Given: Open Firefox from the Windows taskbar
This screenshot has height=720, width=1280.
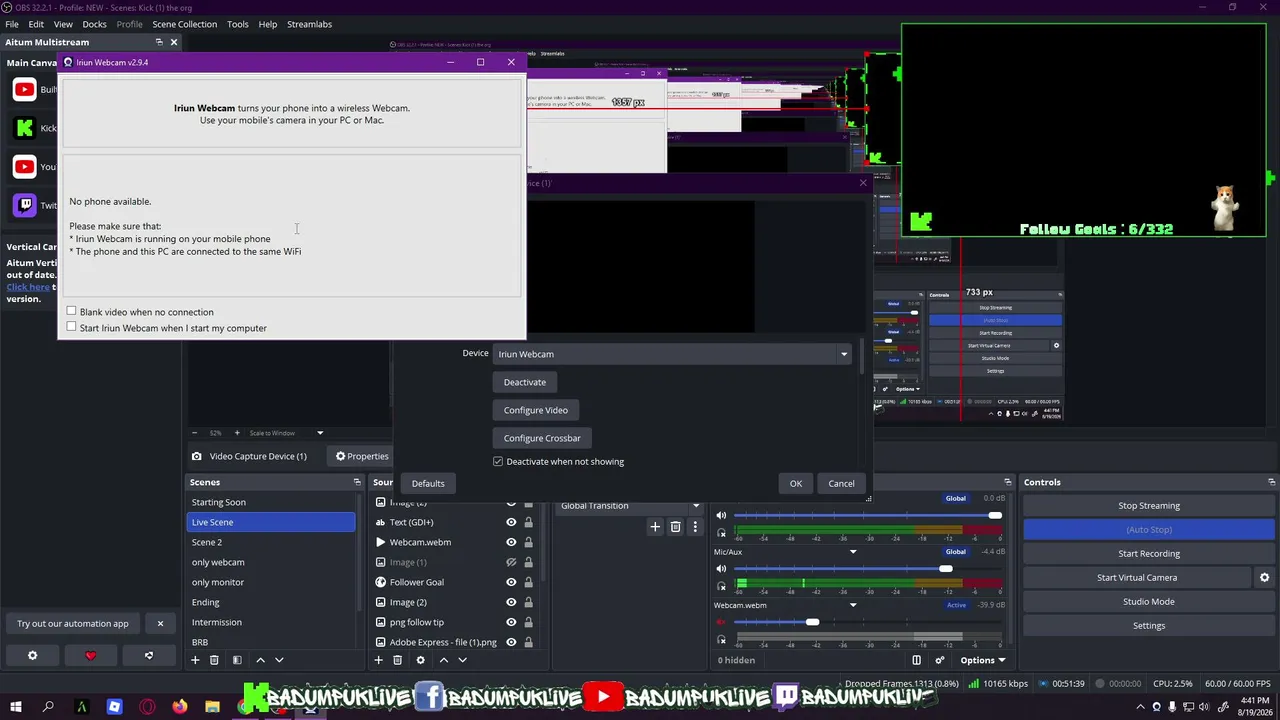Looking at the screenshot, I should [180, 707].
